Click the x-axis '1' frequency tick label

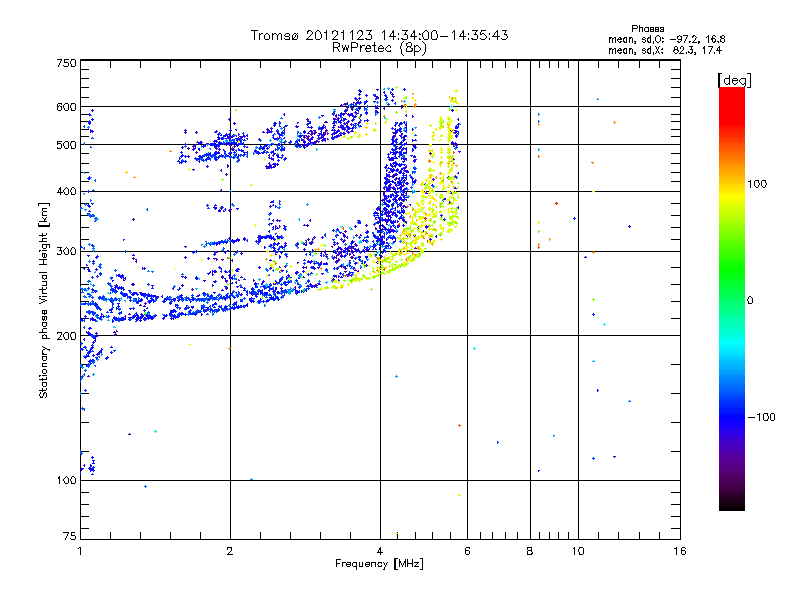tap(80, 551)
